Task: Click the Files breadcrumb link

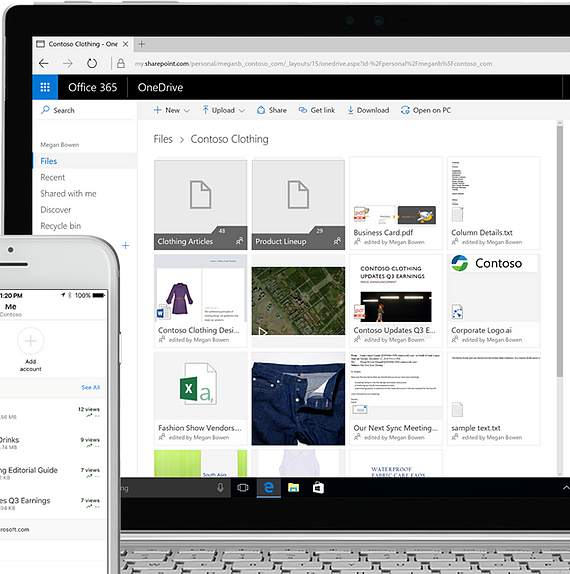Action: 163,139
